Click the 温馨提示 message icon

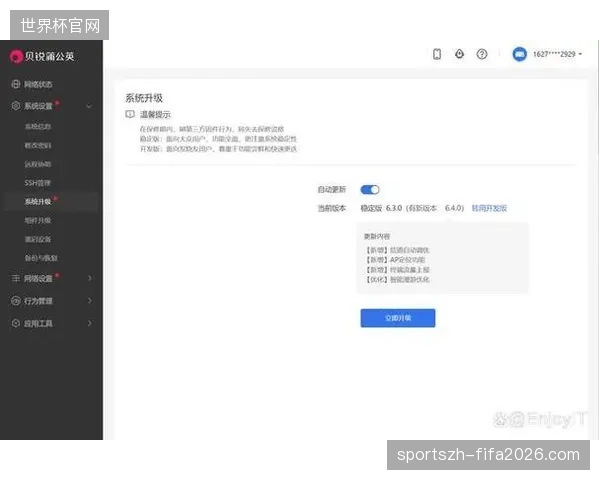point(130,114)
